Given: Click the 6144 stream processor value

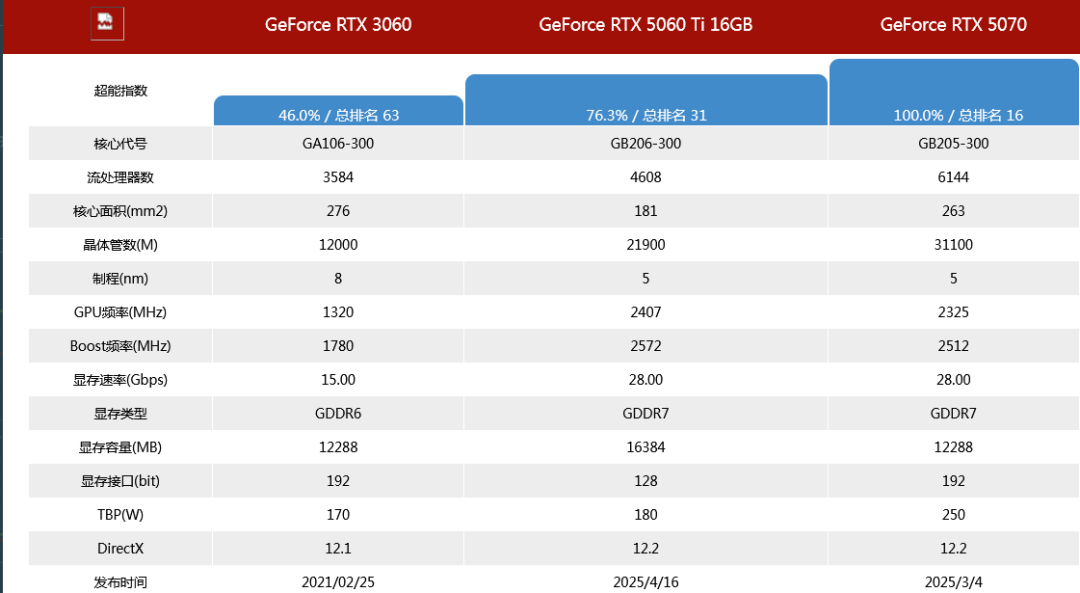Looking at the screenshot, I should pyautogui.click(x=953, y=177).
